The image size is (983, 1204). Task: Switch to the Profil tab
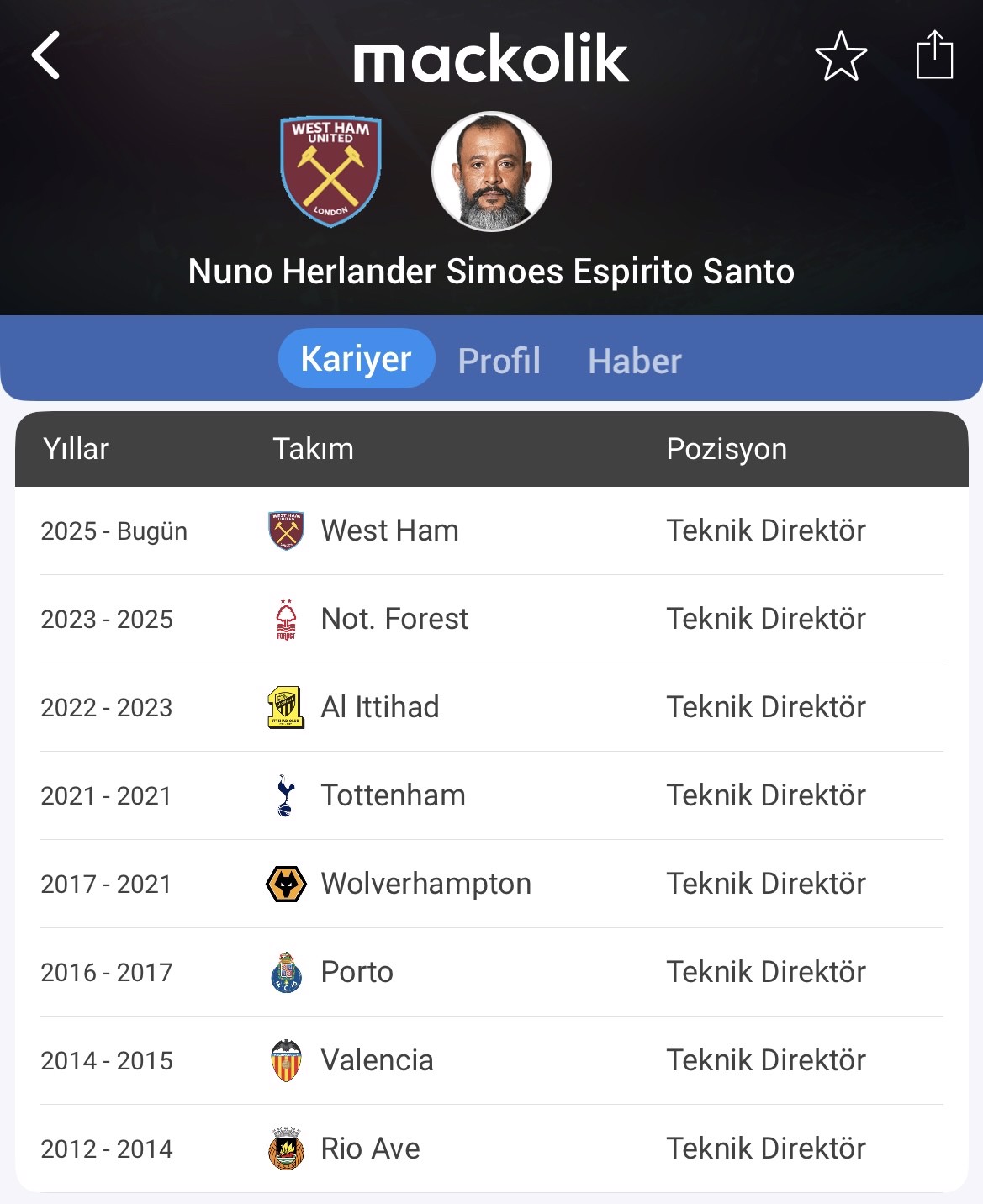[x=499, y=361]
